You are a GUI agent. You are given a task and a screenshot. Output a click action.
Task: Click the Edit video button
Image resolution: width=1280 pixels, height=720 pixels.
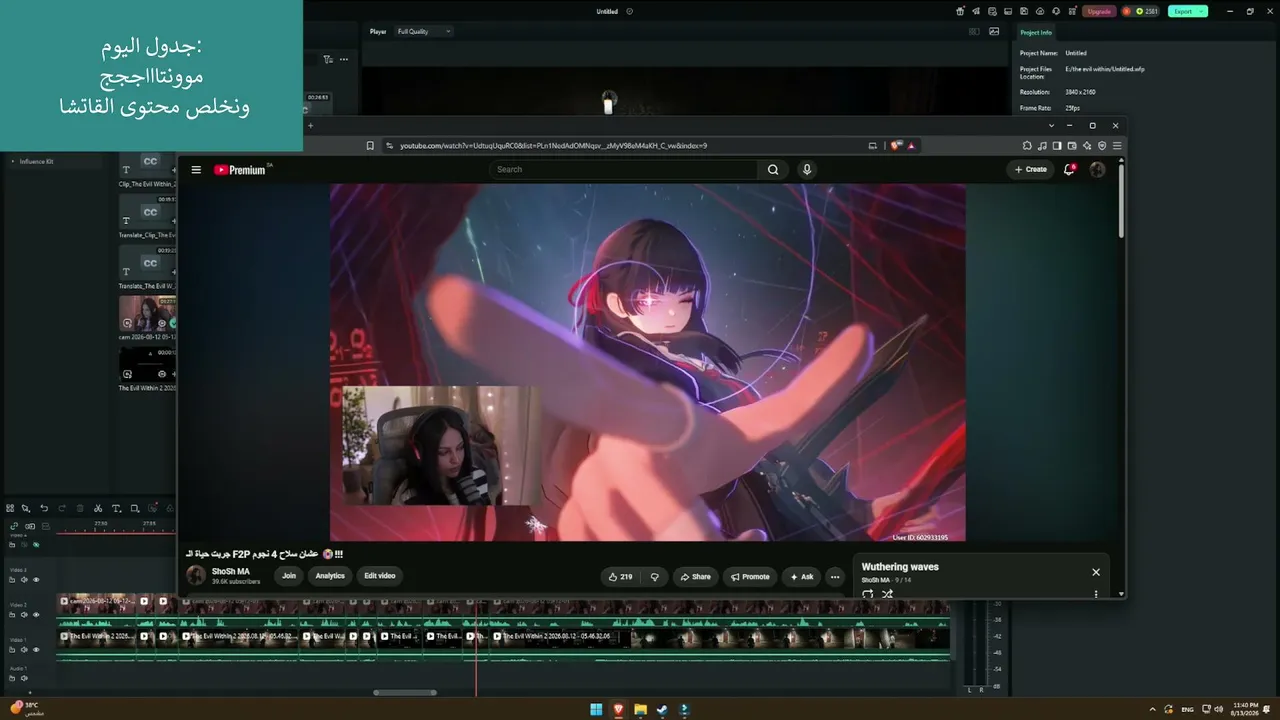click(380, 576)
